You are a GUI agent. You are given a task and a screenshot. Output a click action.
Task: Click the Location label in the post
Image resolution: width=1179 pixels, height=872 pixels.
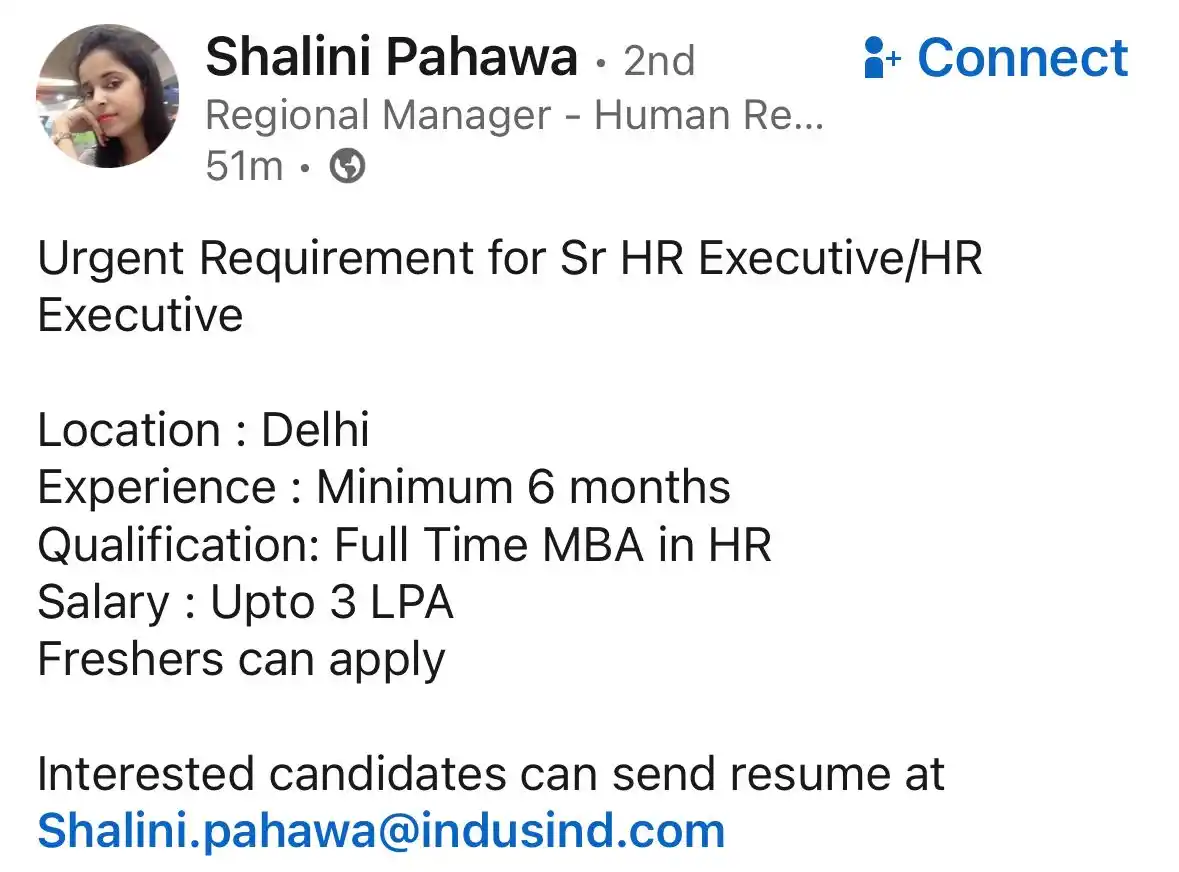point(129,430)
